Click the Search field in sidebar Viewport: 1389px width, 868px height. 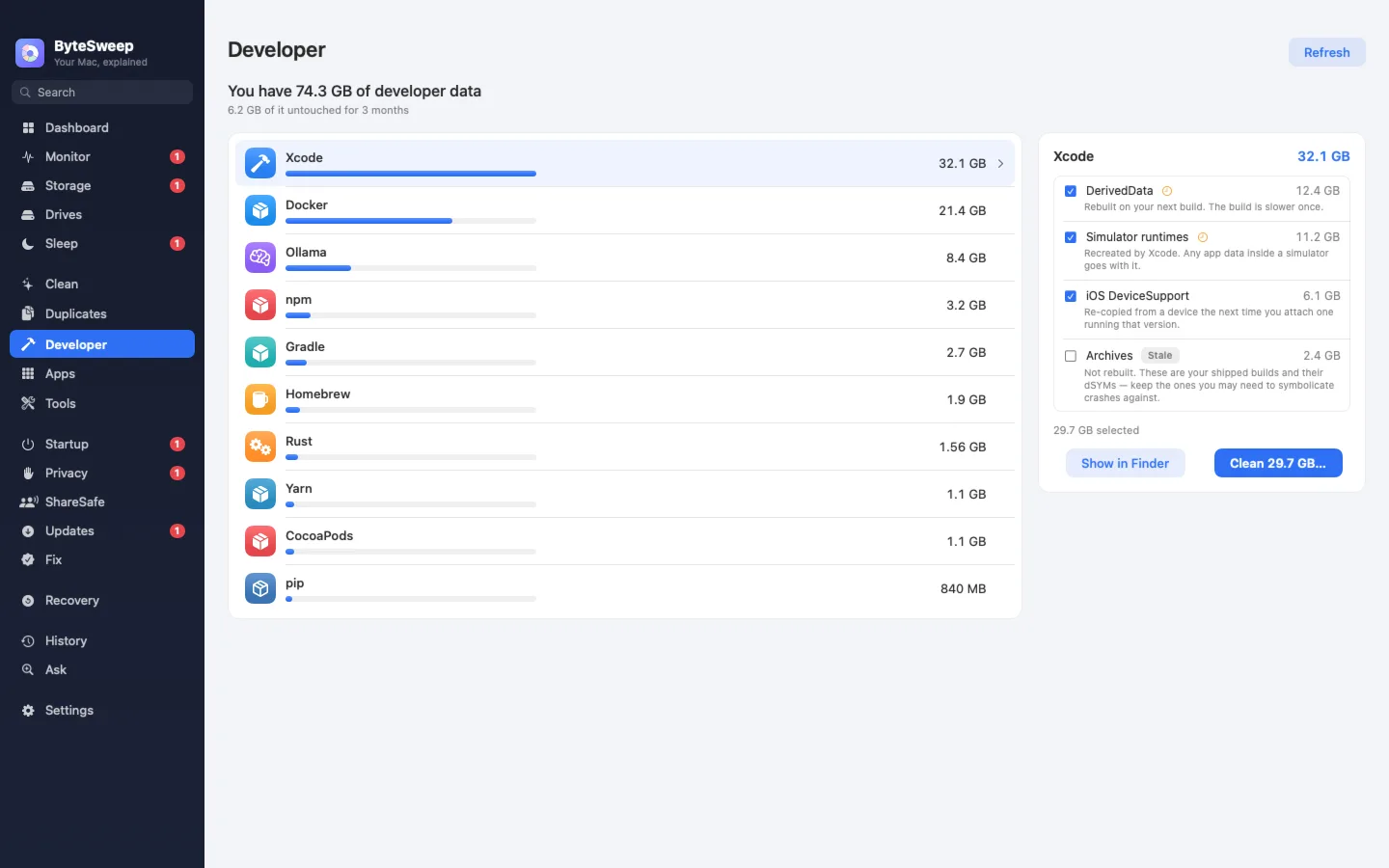click(x=102, y=93)
